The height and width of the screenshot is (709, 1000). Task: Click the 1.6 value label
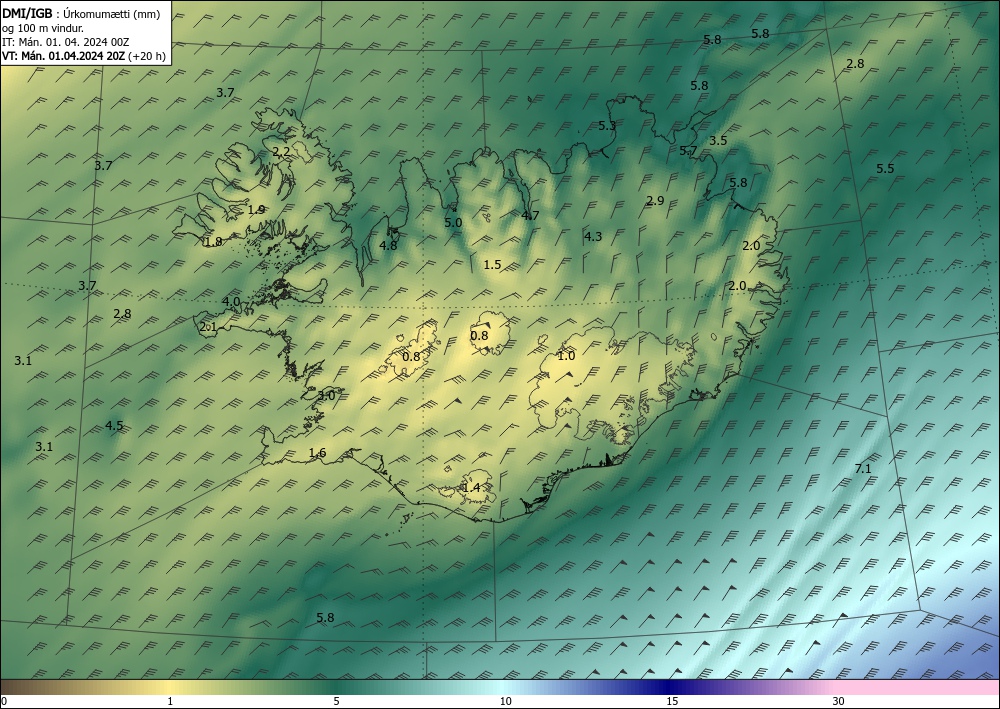coord(317,453)
